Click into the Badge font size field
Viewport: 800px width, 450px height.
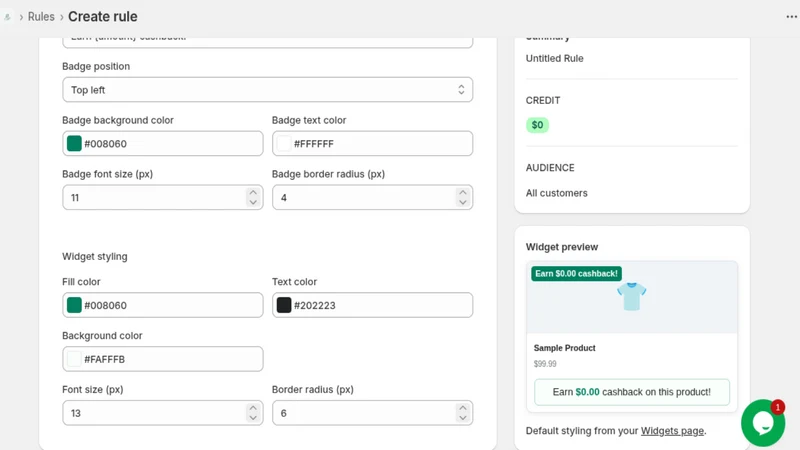(x=163, y=197)
